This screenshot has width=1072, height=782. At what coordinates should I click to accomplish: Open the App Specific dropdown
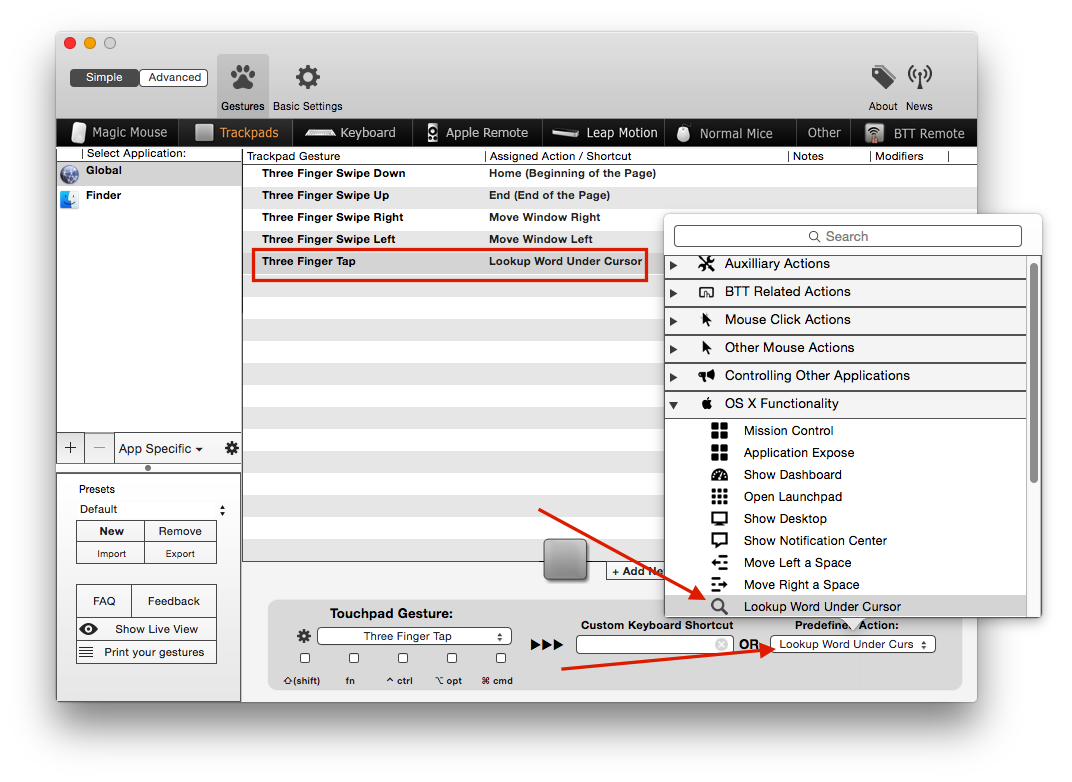161,448
